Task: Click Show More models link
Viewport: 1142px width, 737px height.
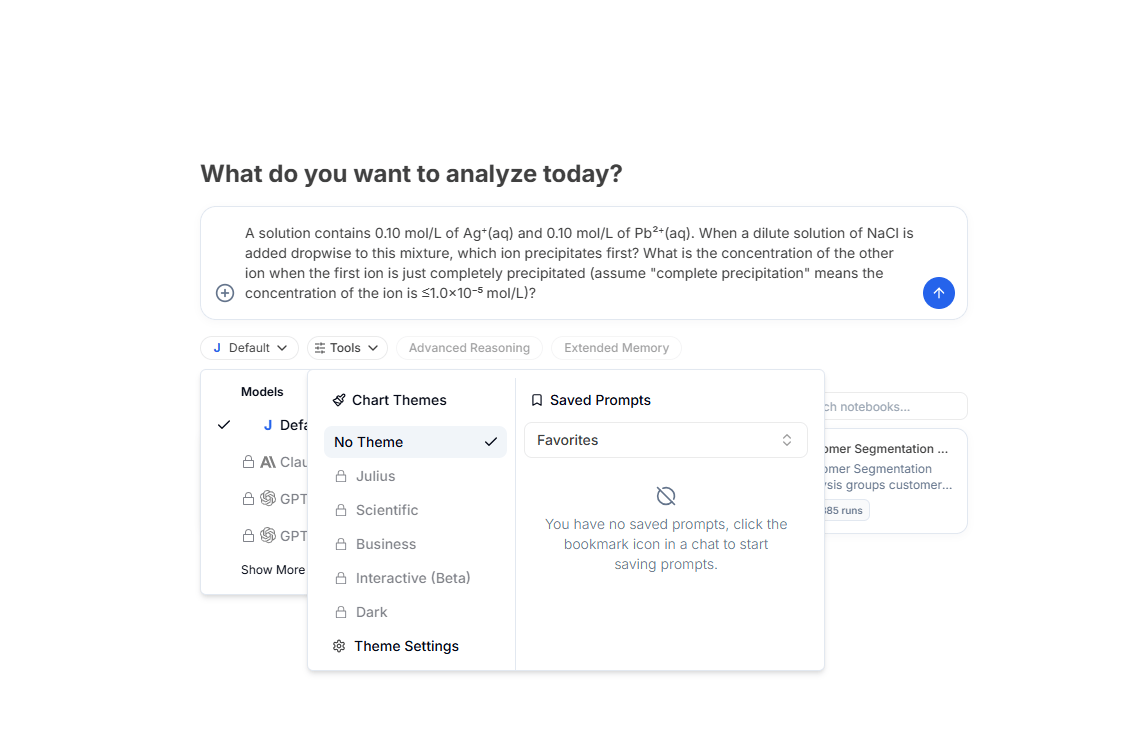Action: point(272,570)
